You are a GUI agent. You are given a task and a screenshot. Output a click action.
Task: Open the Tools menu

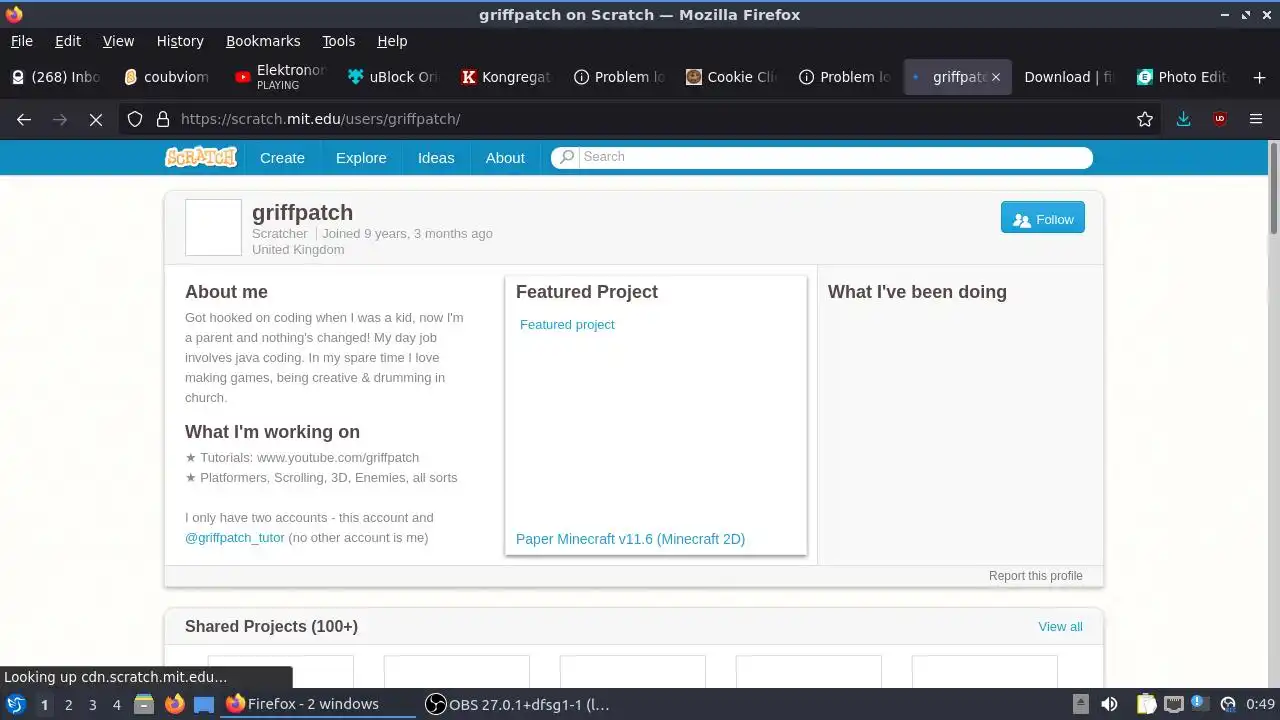tap(338, 41)
